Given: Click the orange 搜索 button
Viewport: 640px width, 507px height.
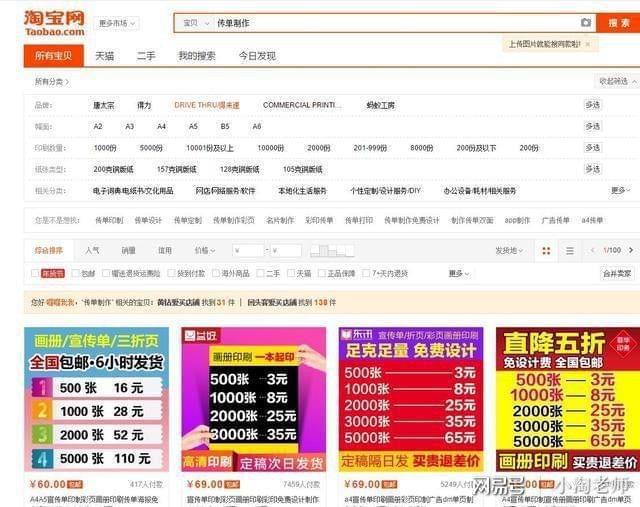Looking at the screenshot, I should coord(618,23).
